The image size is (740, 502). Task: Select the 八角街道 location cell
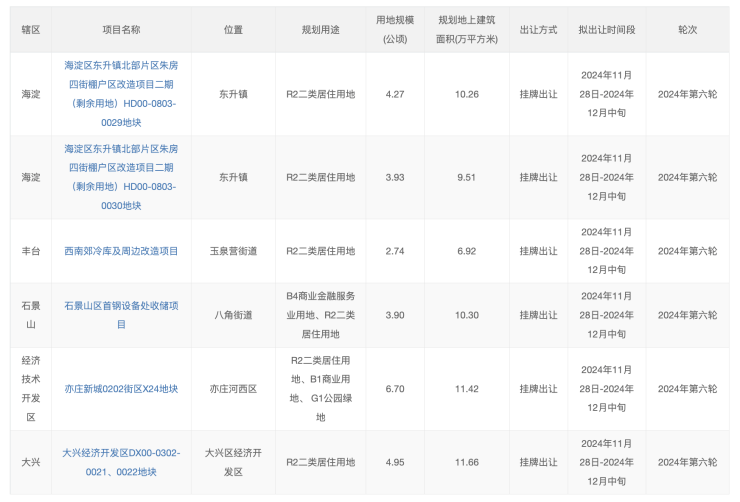pyautogui.click(x=233, y=314)
